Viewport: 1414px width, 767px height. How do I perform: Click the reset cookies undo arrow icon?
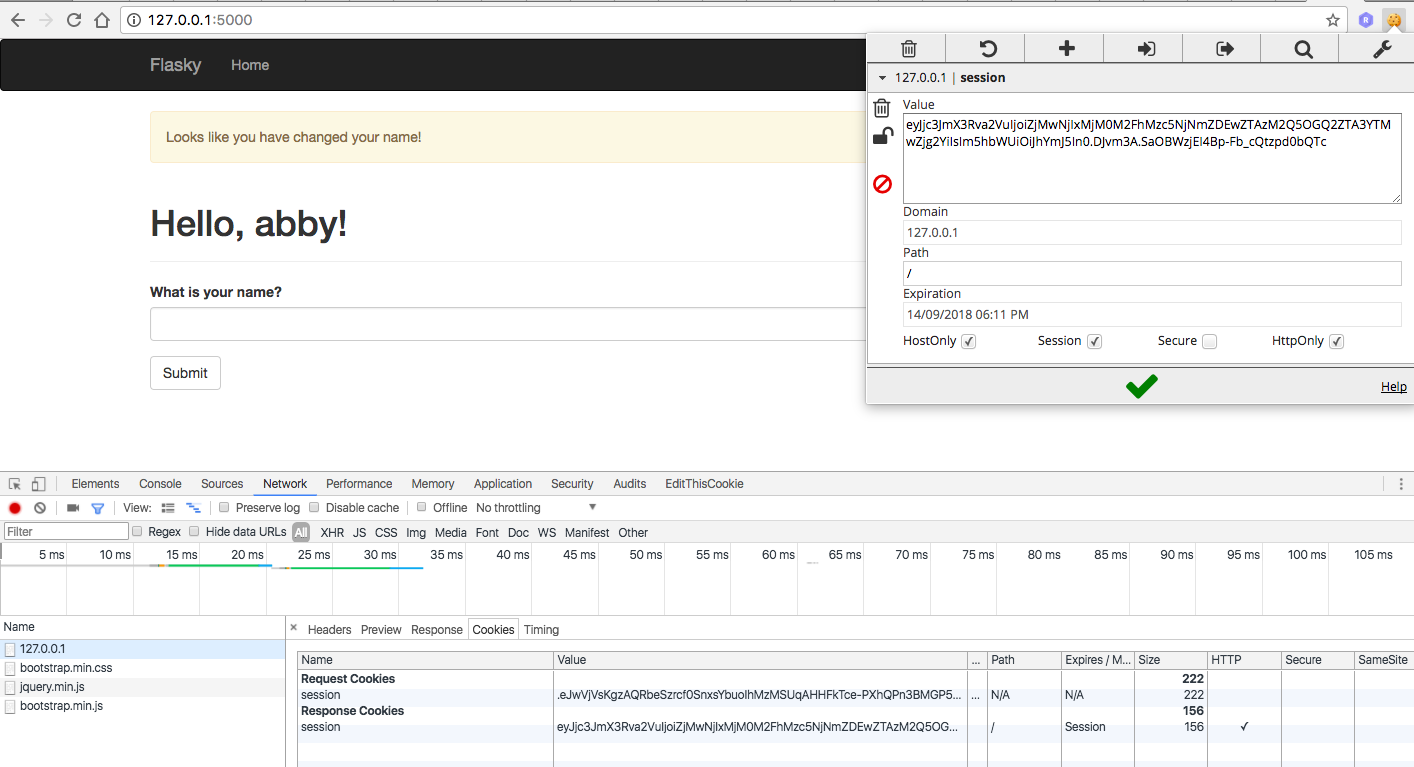987,49
